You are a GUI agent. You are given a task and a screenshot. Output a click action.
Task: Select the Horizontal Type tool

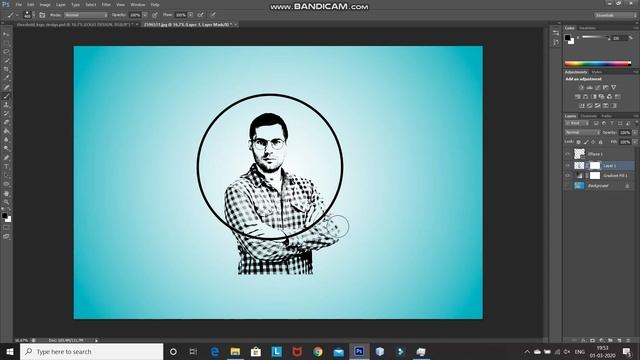point(6,167)
